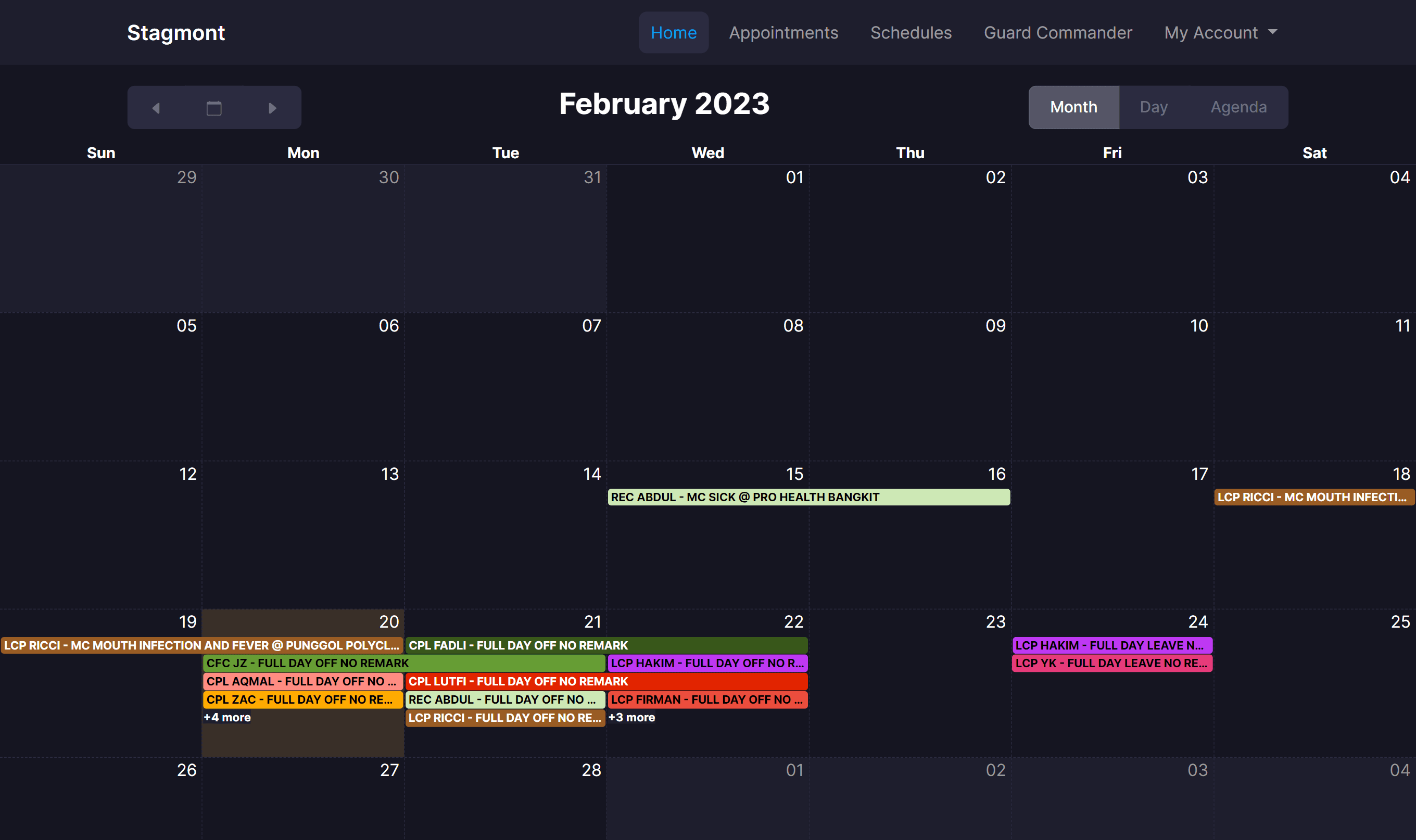Viewport: 1416px width, 840px height.
Task: Expand +3 more events on the 22nd
Action: (x=631, y=717)
